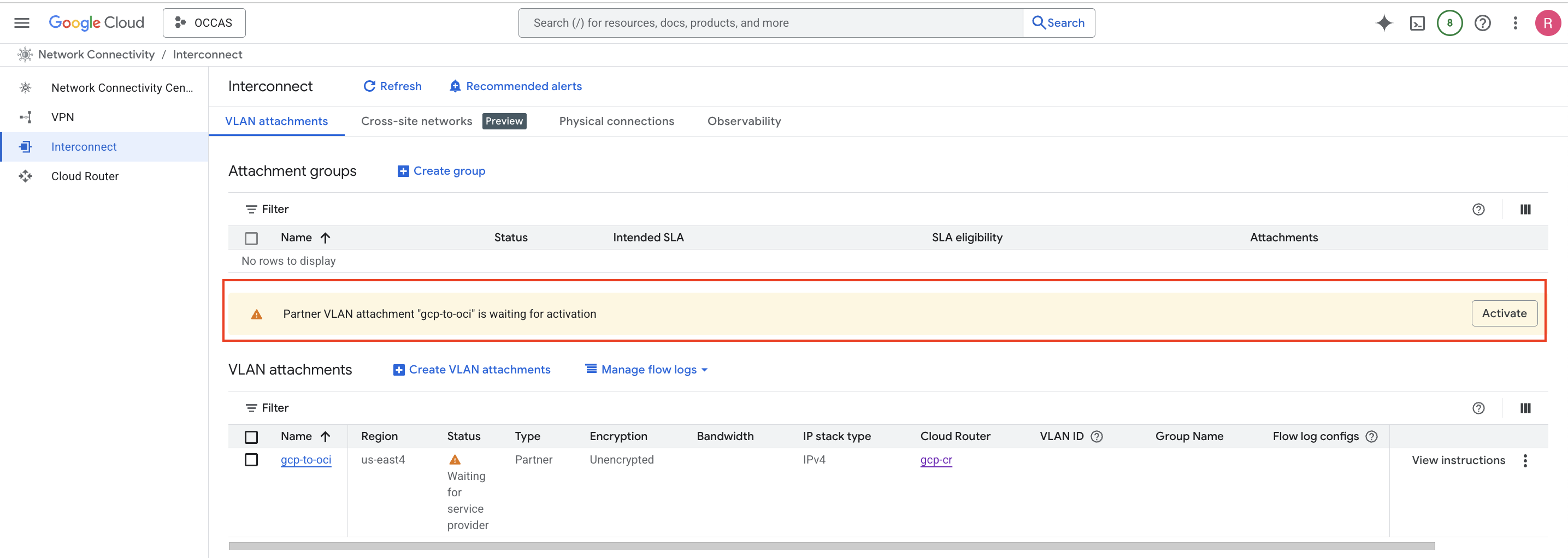
Task: Click the VLAN ID help icon
Action: [1097, 436]
